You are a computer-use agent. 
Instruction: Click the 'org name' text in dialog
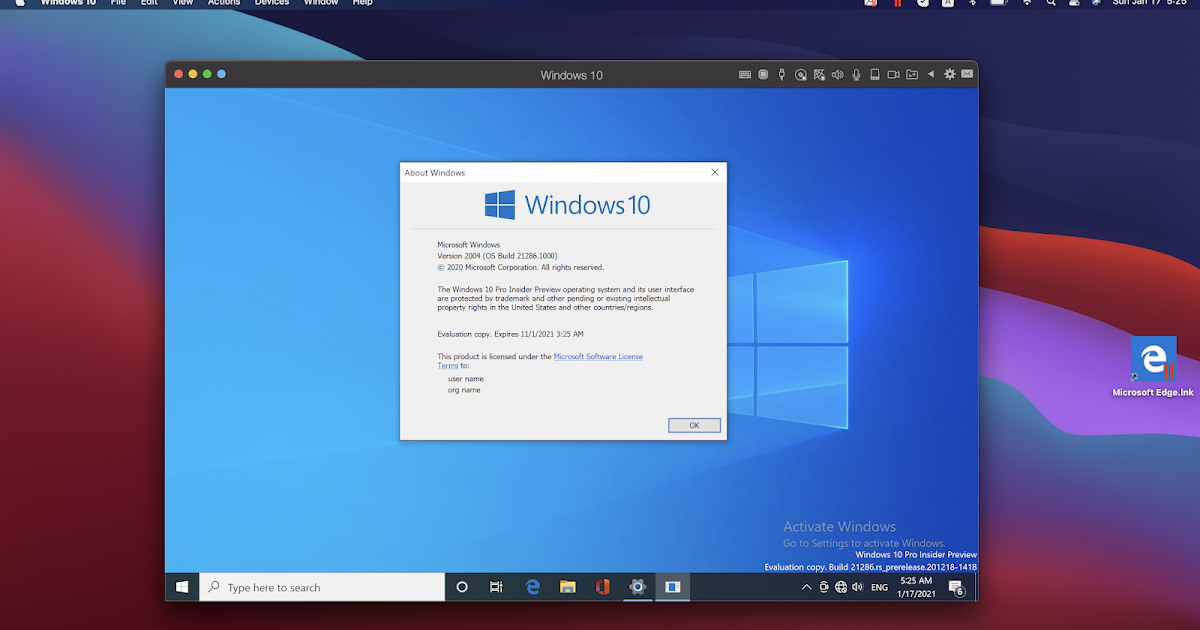[x=464, y=390]
